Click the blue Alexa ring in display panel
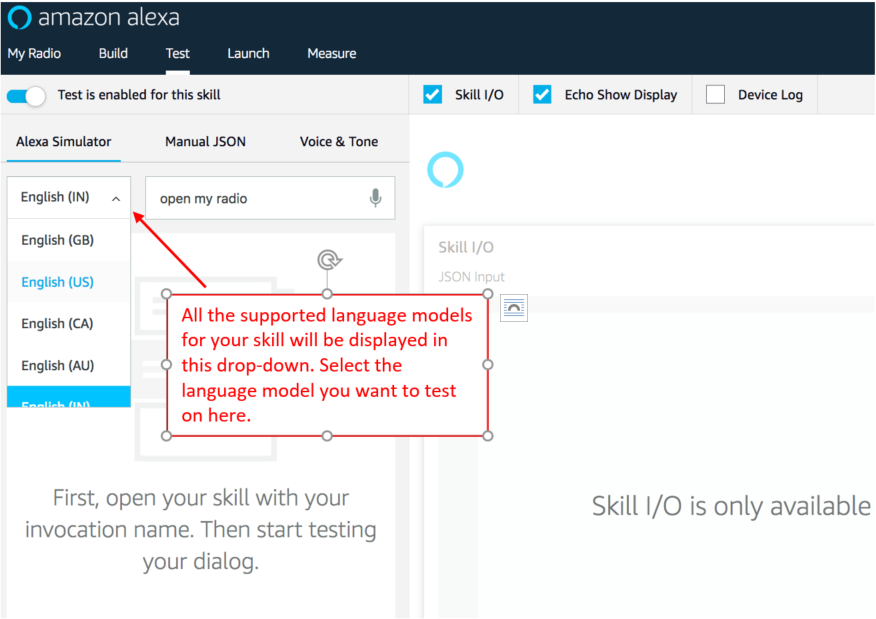Viewport: 876px width, 619px height. click(445, 170)
